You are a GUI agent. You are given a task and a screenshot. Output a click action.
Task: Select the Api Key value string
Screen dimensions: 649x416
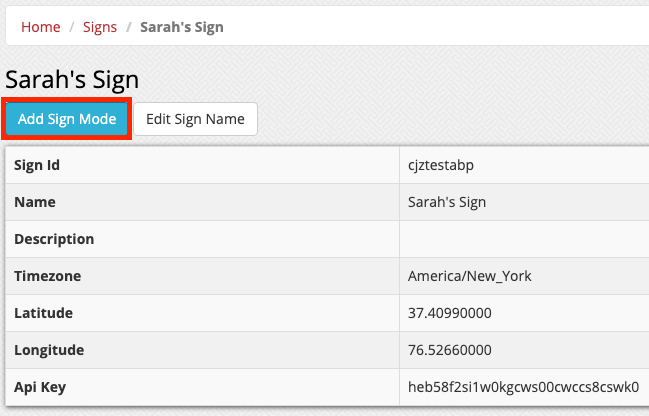pyautogui.click(x=524, y=387)
